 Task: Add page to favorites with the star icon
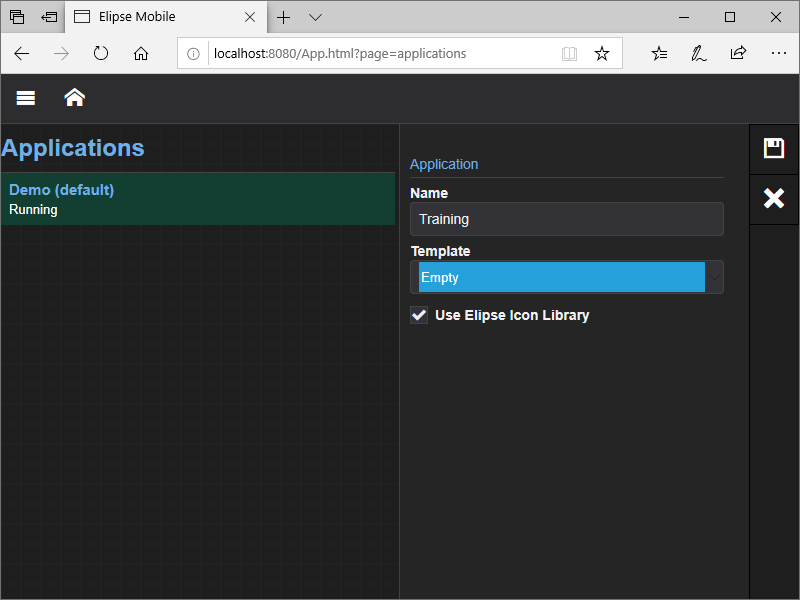[x=602, y=53]
